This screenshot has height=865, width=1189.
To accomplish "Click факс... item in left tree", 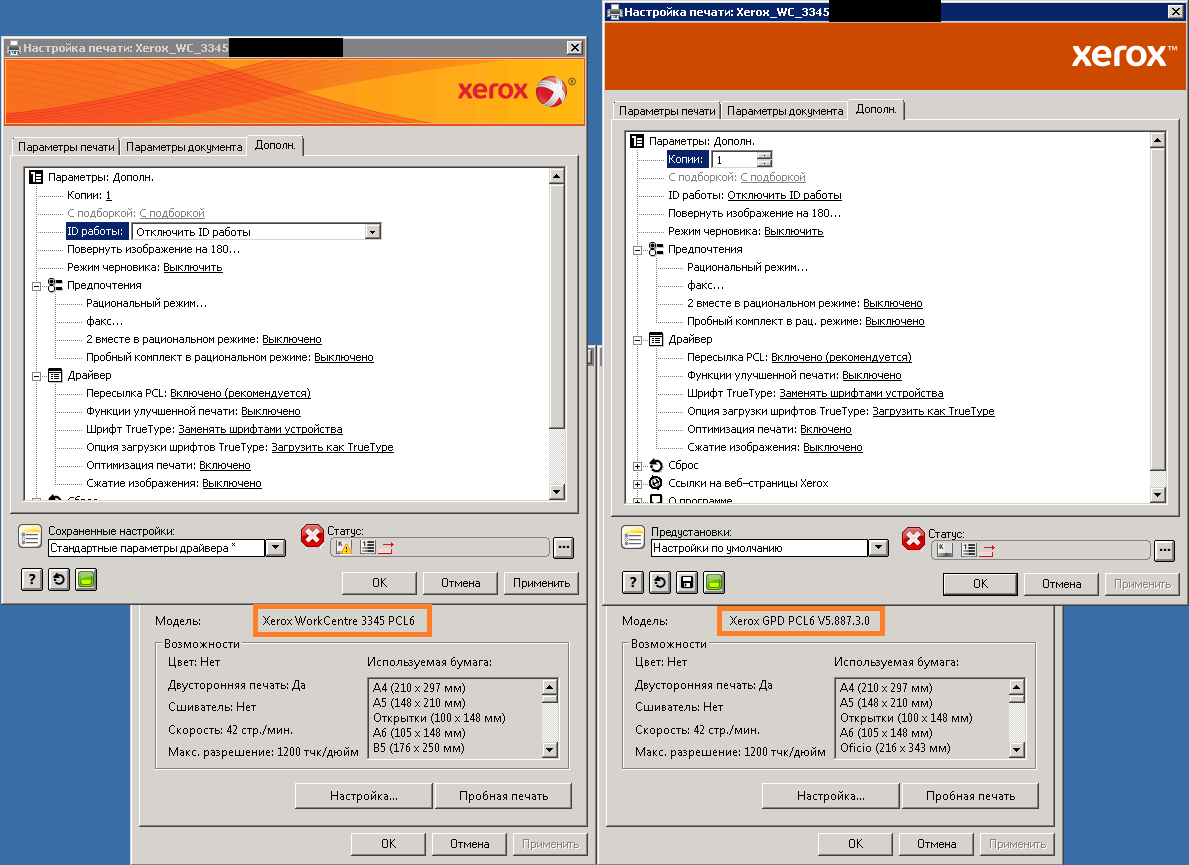I will coord(104,321).
